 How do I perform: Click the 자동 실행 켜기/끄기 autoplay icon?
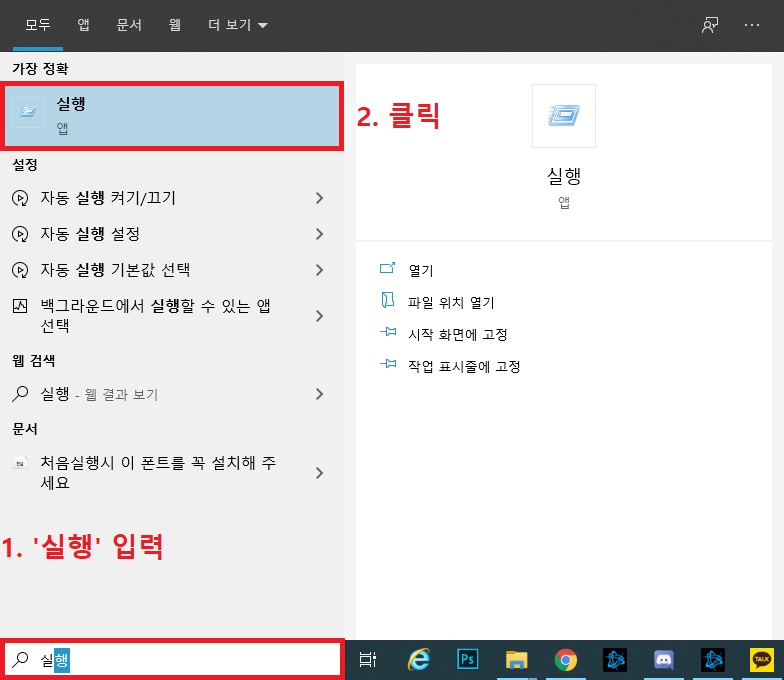pos(20,198)
